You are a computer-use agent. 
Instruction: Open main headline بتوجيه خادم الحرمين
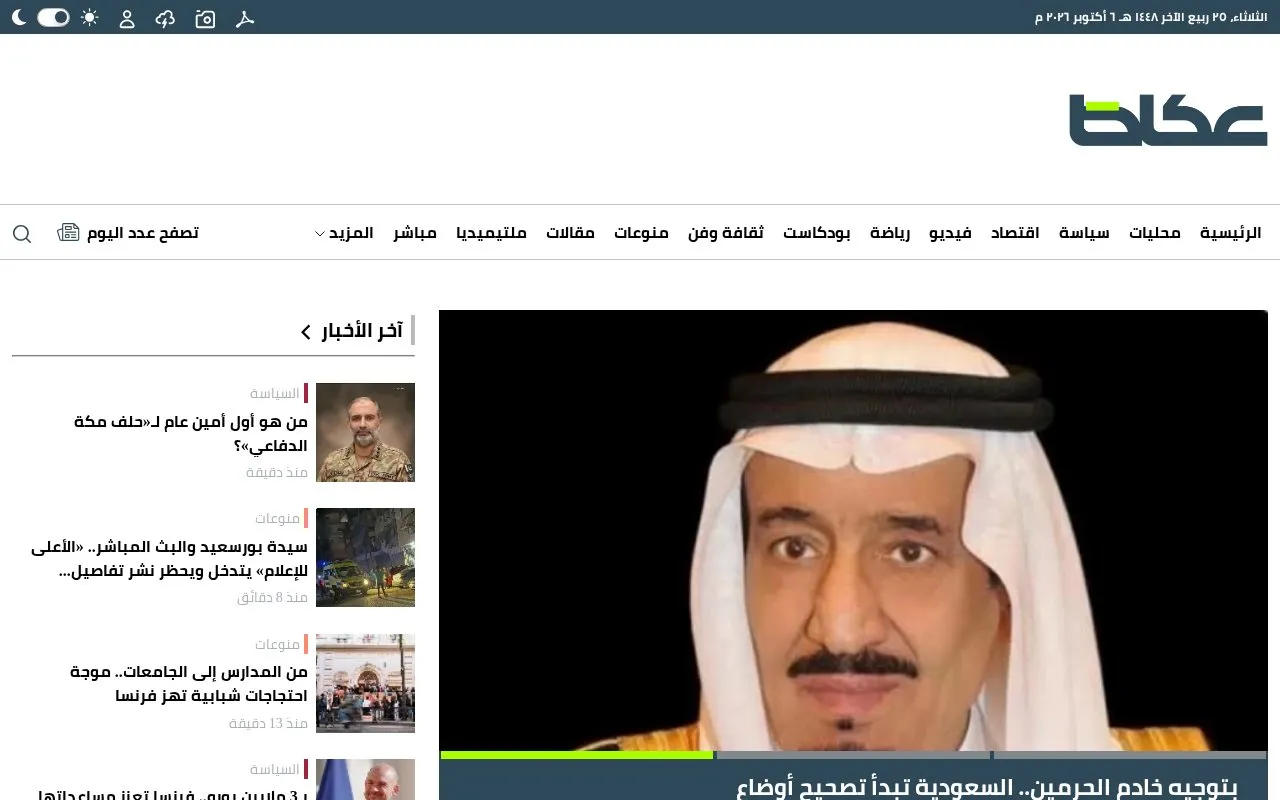tap(985, 787)
